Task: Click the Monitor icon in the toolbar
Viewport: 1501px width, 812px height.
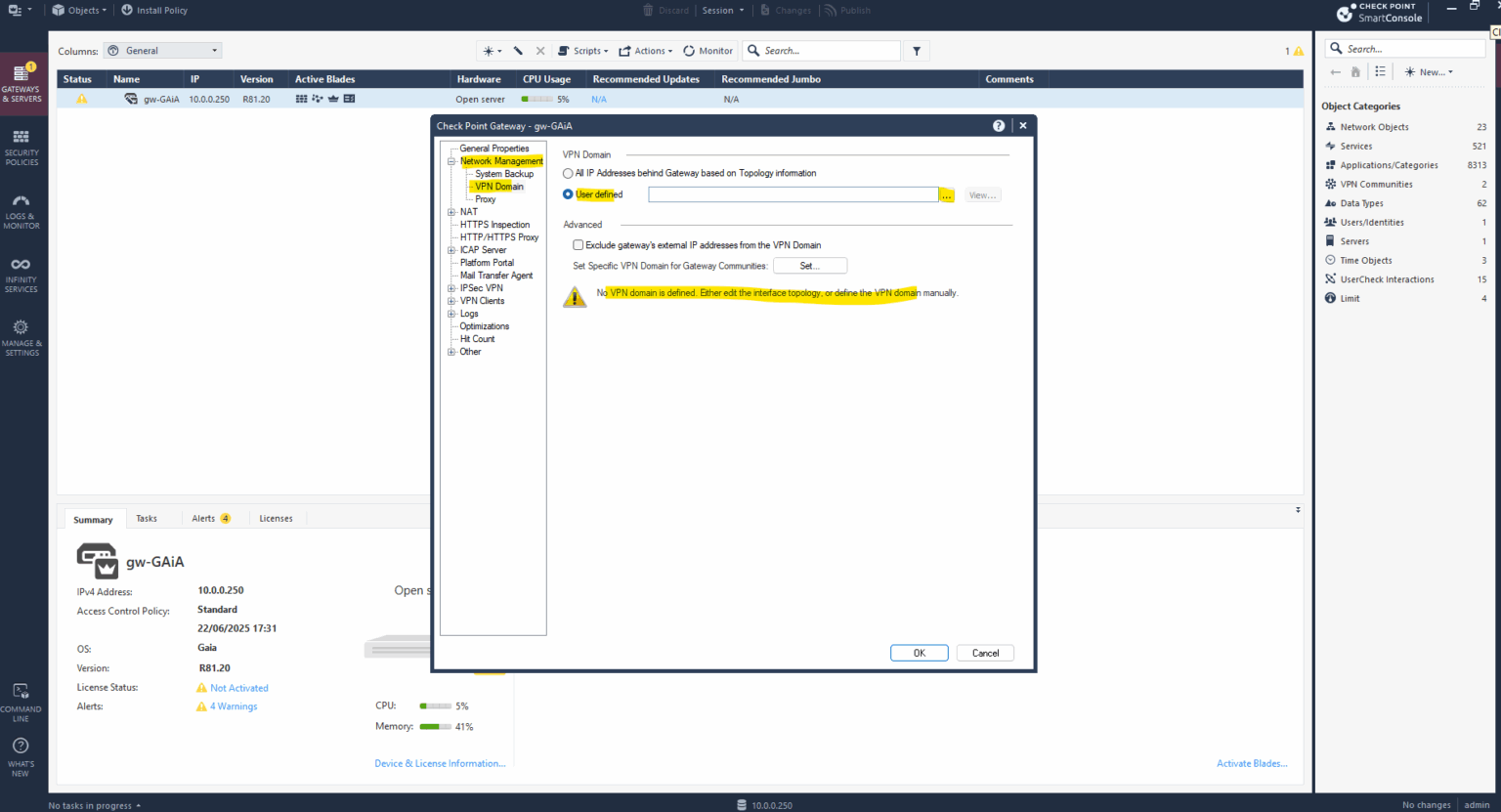Action: [x=708, y=50]
